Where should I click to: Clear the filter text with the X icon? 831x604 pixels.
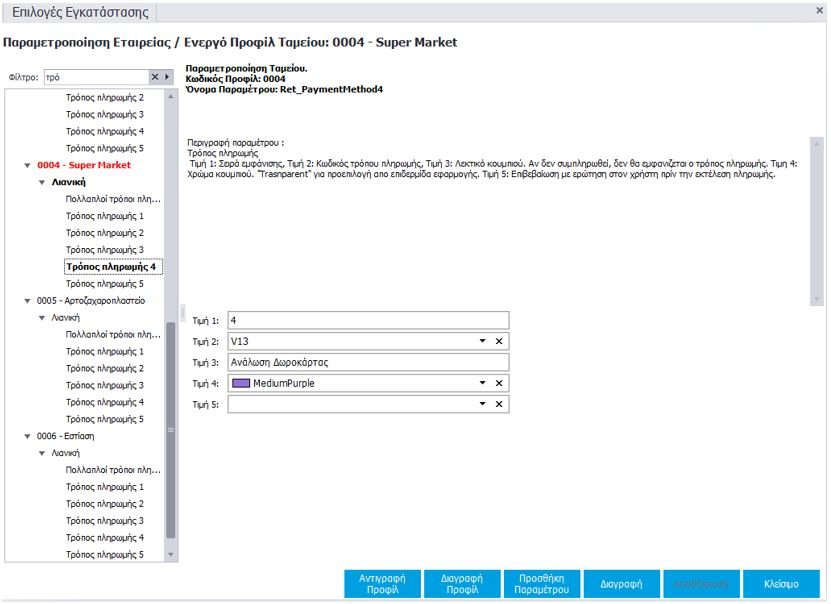coord(155,77)
